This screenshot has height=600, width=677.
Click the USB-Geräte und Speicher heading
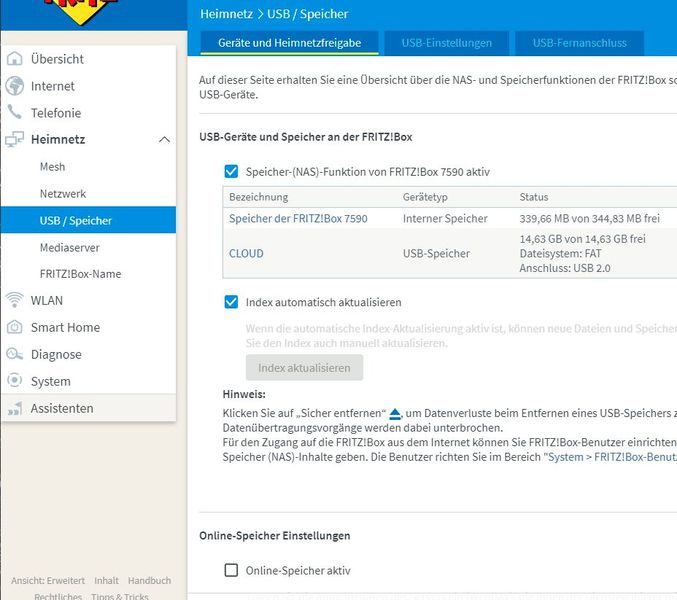(306, 137)
